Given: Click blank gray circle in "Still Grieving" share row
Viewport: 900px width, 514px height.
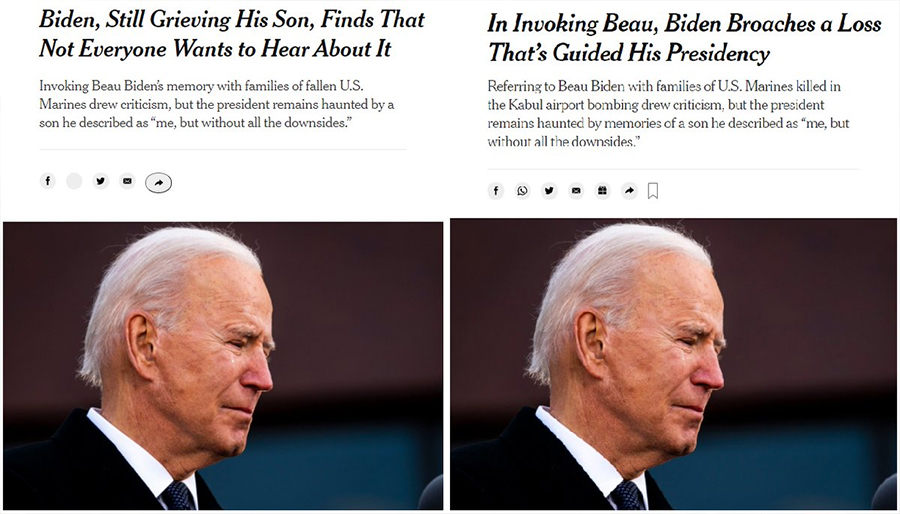Looking at the screenshot, I should [74, 181].
